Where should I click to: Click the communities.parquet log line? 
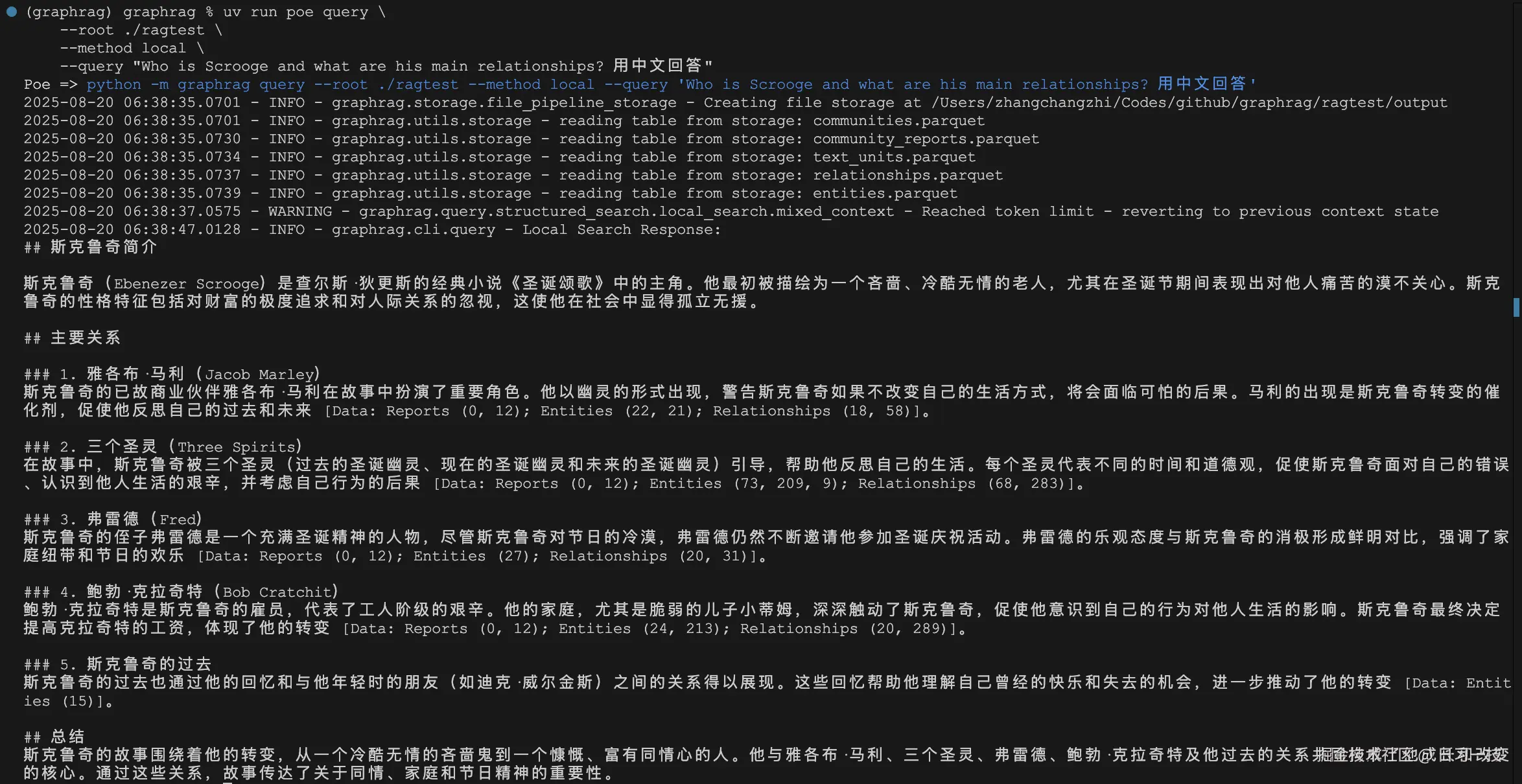point(898,121)
